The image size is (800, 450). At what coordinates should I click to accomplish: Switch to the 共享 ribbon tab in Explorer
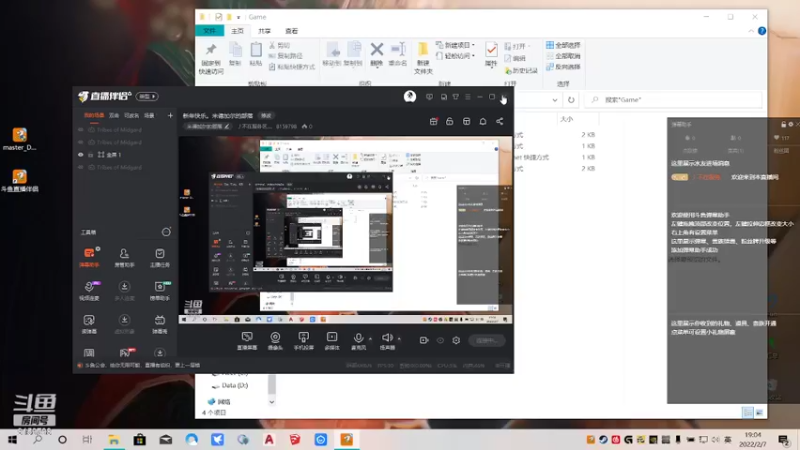click(x=264, y=31)
